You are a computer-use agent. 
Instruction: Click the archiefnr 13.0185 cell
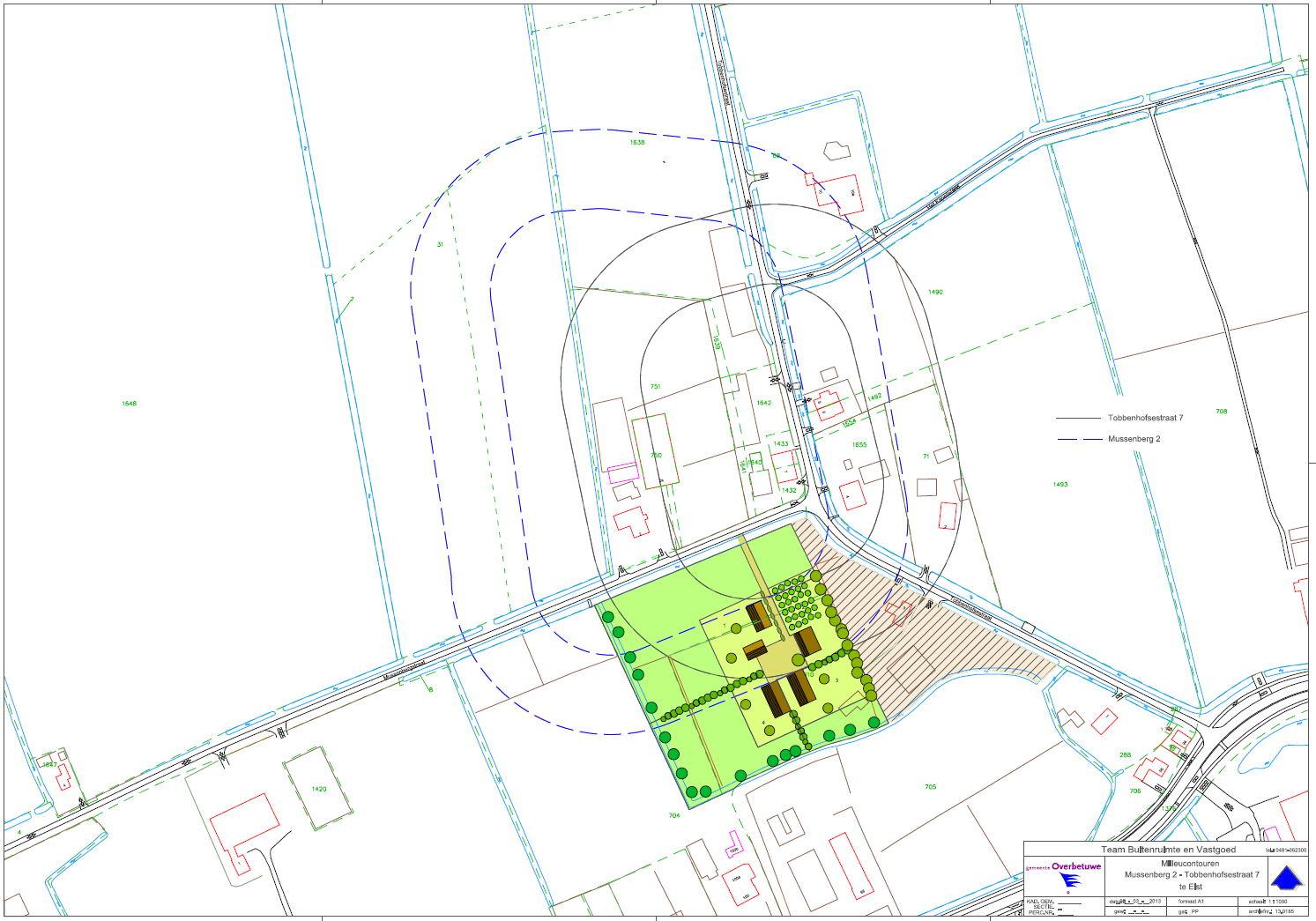point(1271,911)
